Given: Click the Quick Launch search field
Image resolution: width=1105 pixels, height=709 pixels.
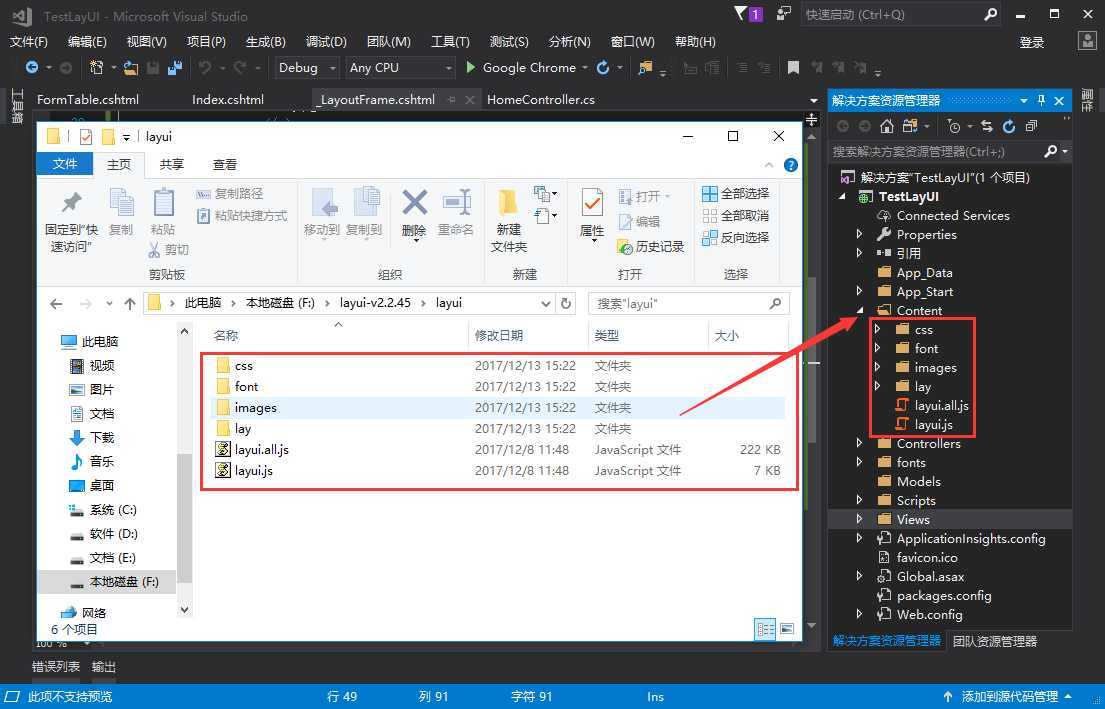Looking at the screenshot, I should click(x=900, y=15).
